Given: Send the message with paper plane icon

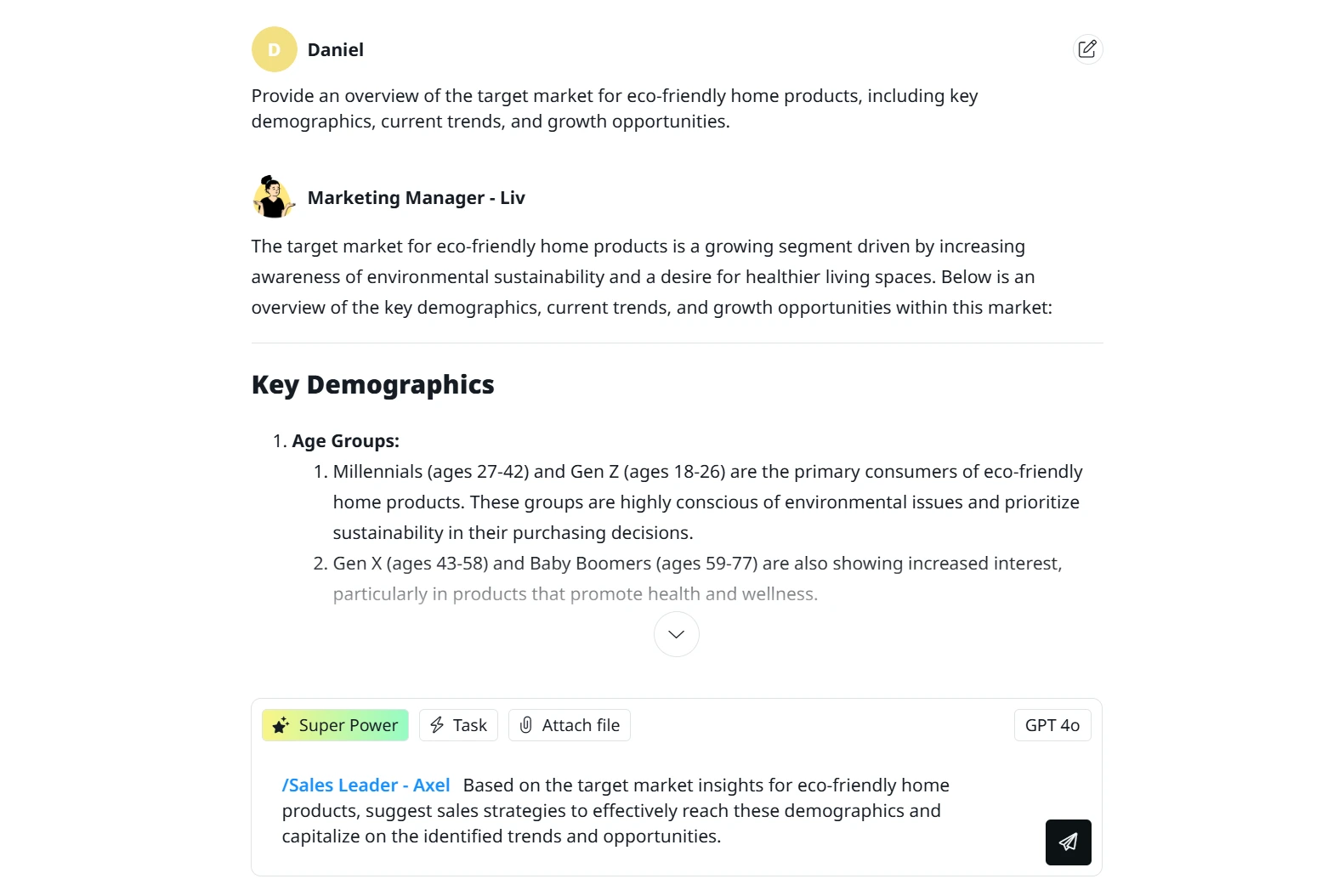Looking at the screenshot, I should 1069,842.
